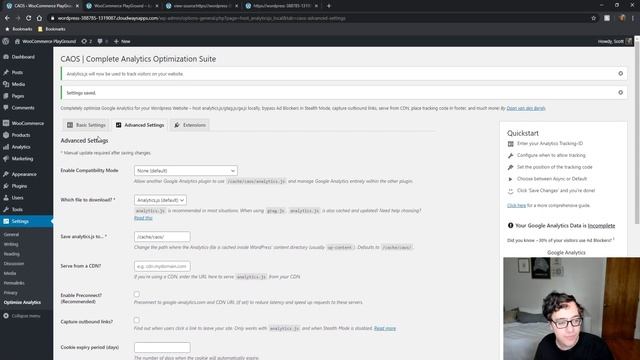Open Discussion settings submenu
The height and width of the screenshot is (360, 640).
(x=14, y=264)
